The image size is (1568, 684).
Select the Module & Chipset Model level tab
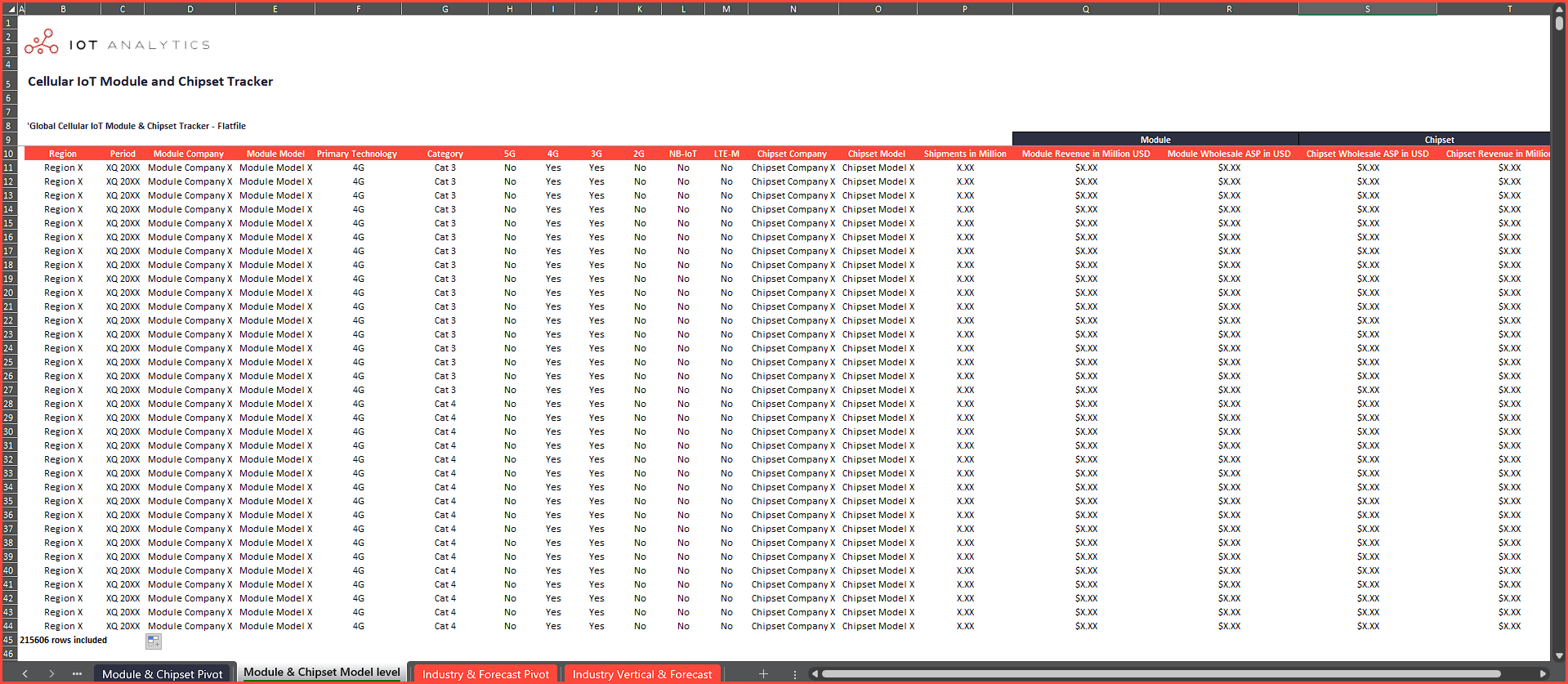tap(321, 673)
